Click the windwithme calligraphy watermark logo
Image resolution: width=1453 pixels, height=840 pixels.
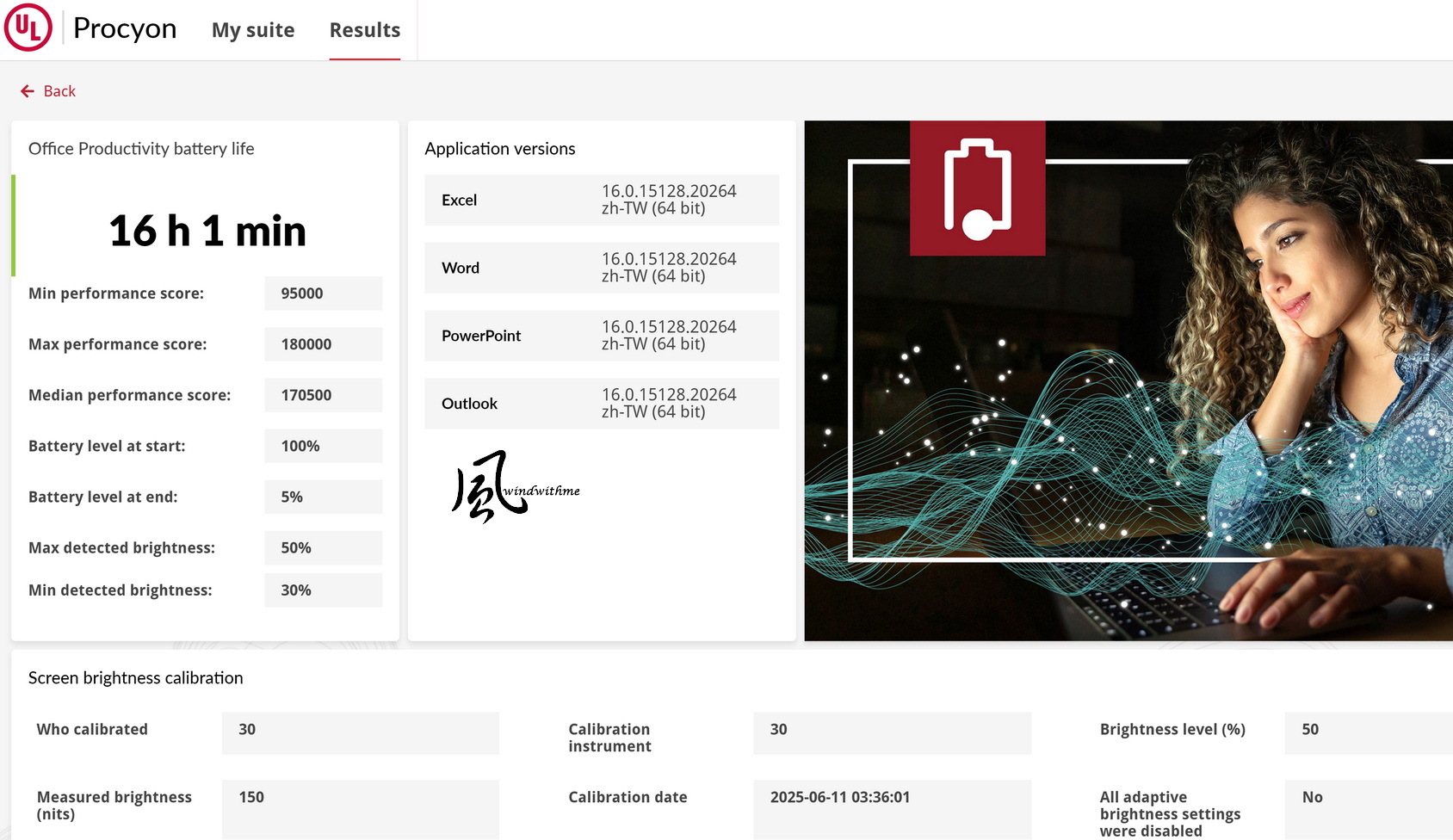[x=516, y=486]
